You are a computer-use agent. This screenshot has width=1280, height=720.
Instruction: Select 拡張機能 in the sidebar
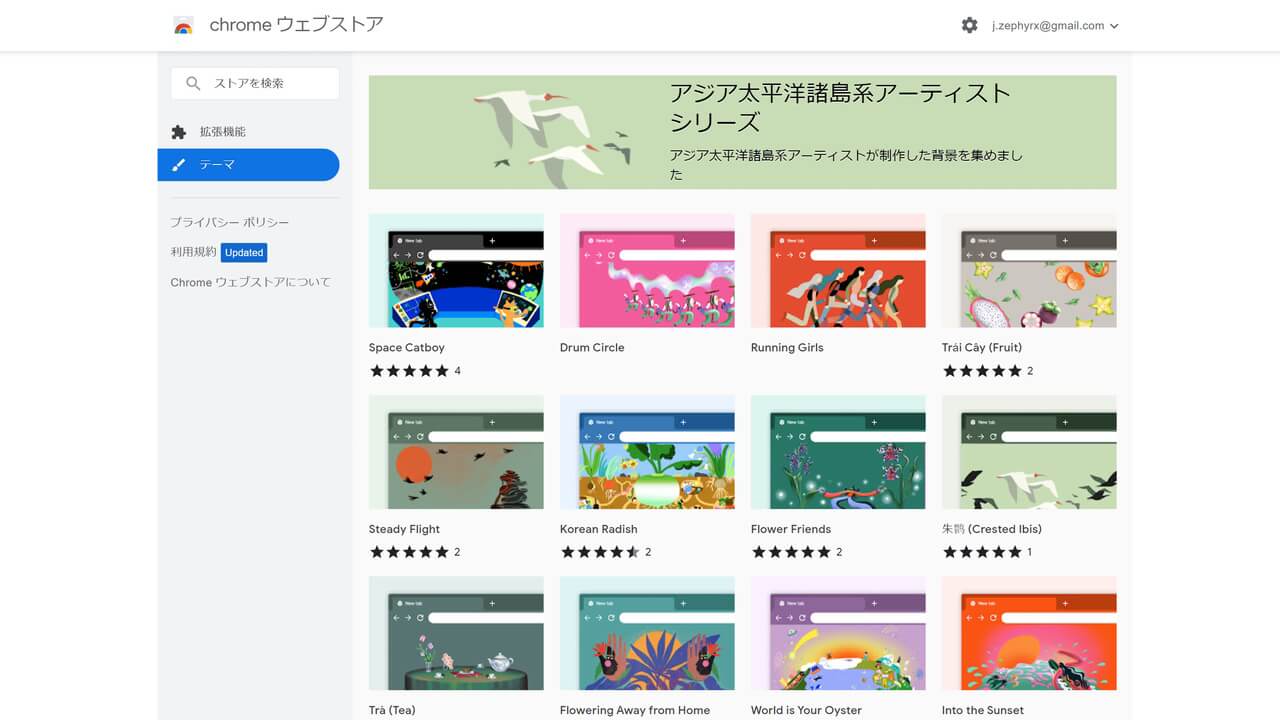click(x=222, y=132)
